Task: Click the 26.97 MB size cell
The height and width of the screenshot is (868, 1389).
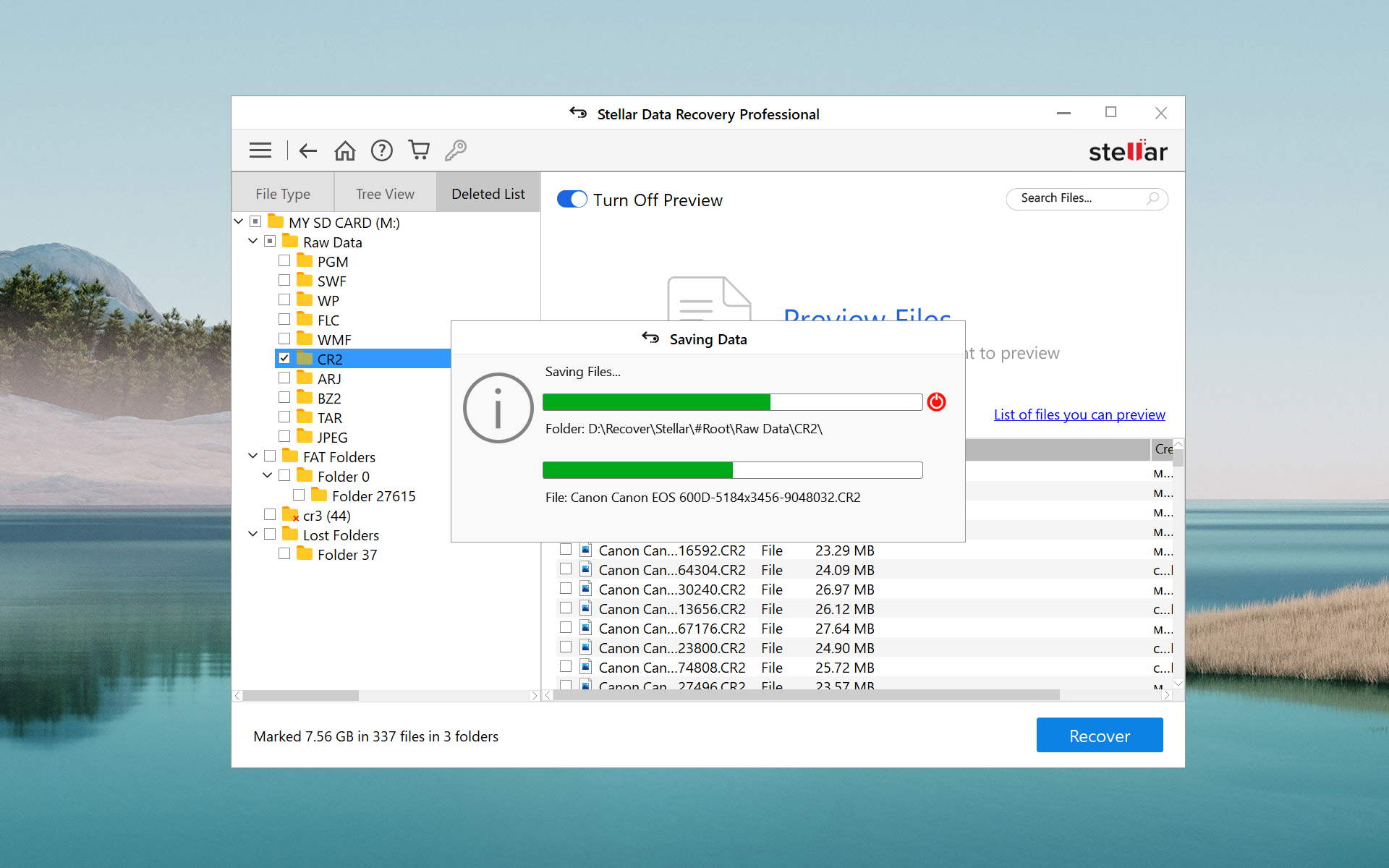Action: 844,590
